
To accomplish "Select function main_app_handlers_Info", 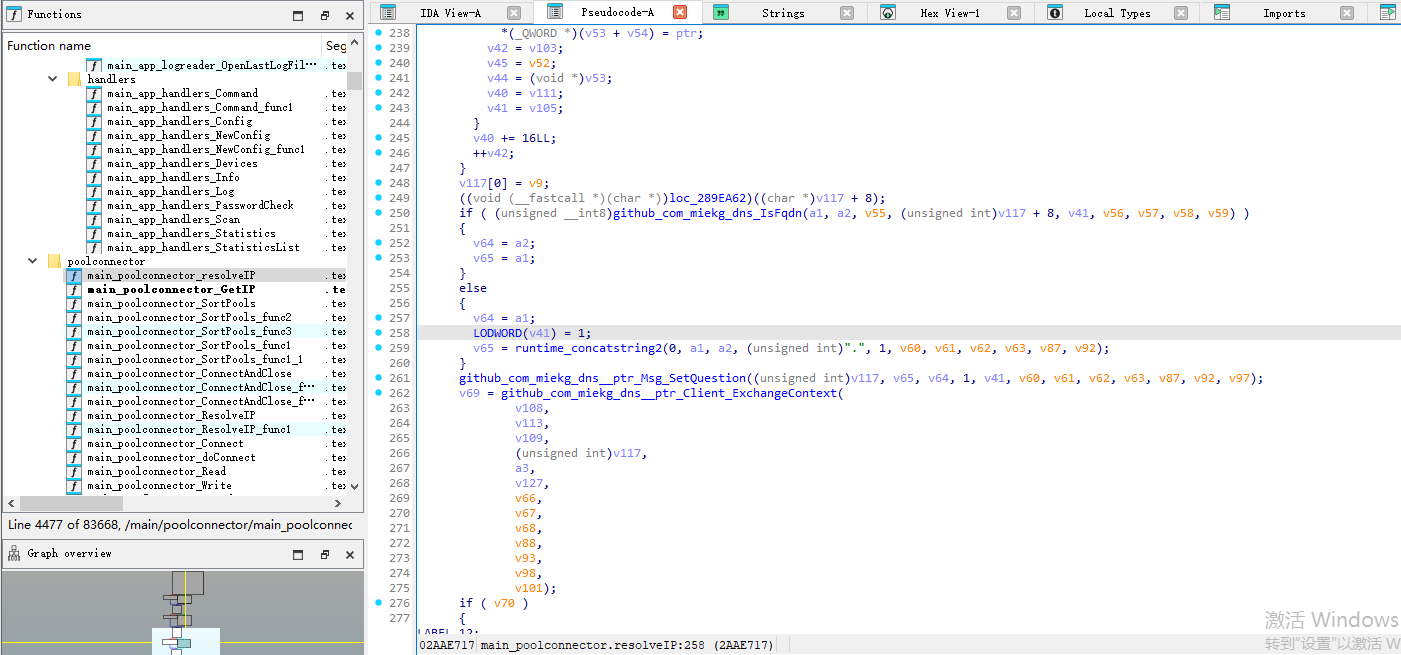I will [173, 177].
